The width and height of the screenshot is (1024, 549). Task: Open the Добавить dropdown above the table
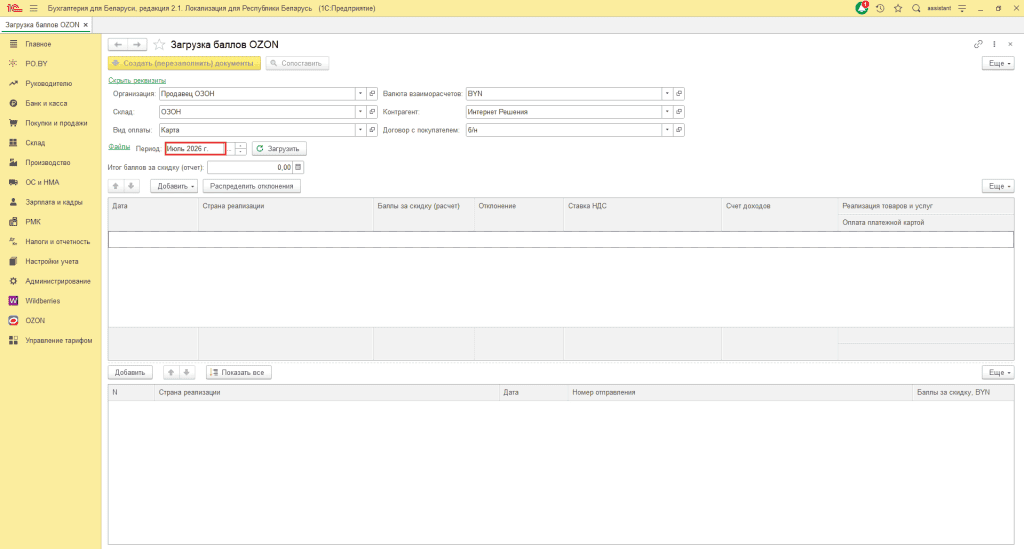click(174, 186)
